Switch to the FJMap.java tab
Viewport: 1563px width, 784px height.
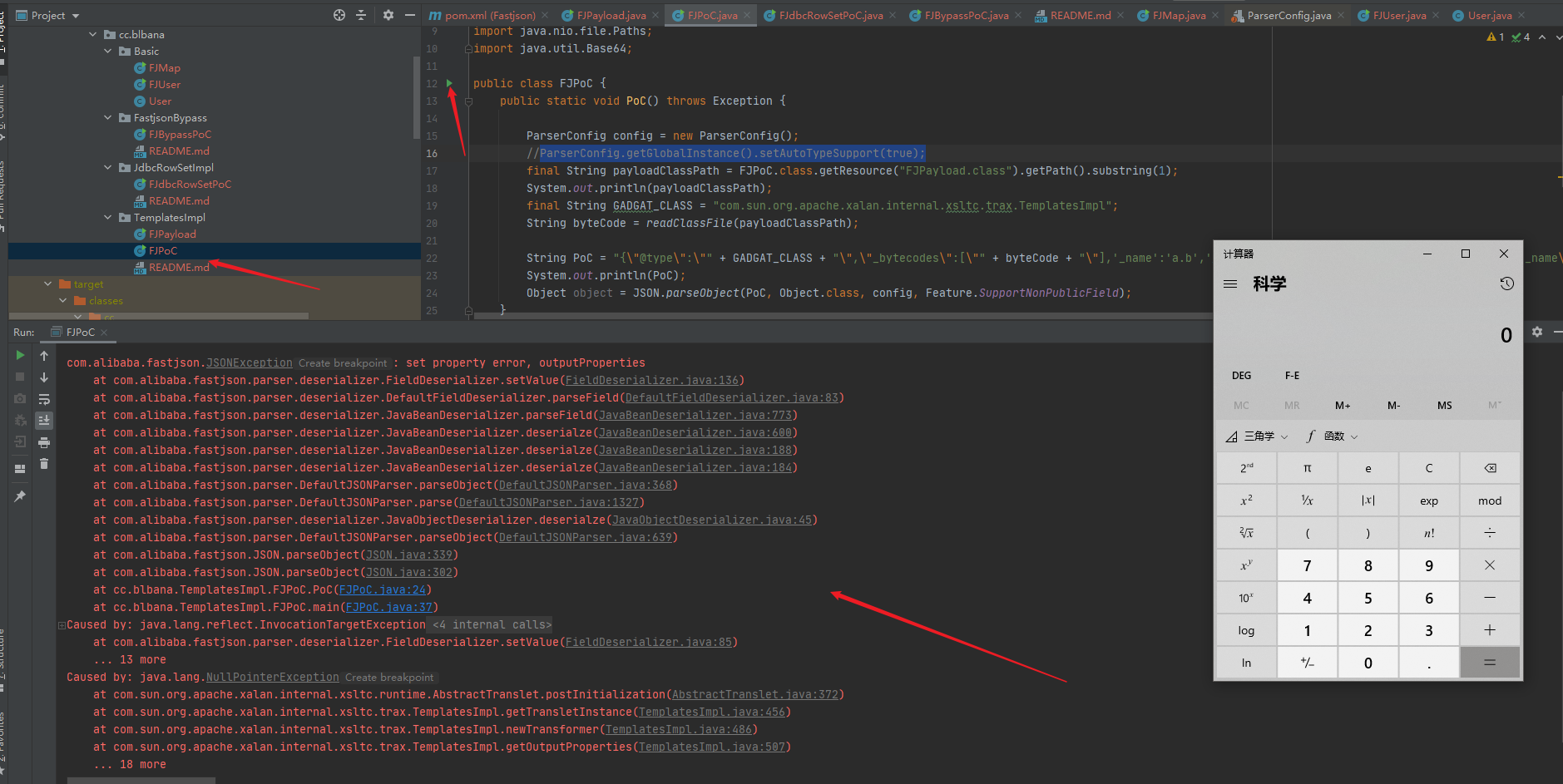1179,15
